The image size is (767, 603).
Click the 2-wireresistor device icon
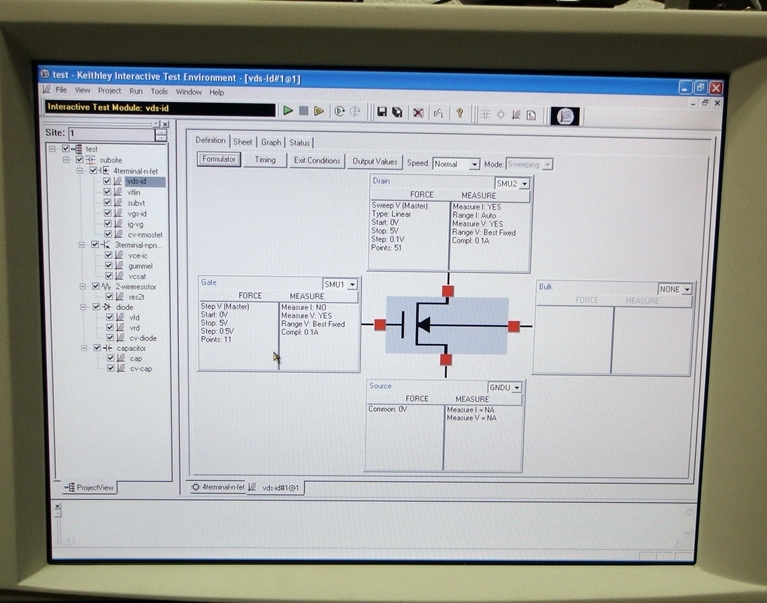pyautogui.click(x=107, y=286)
